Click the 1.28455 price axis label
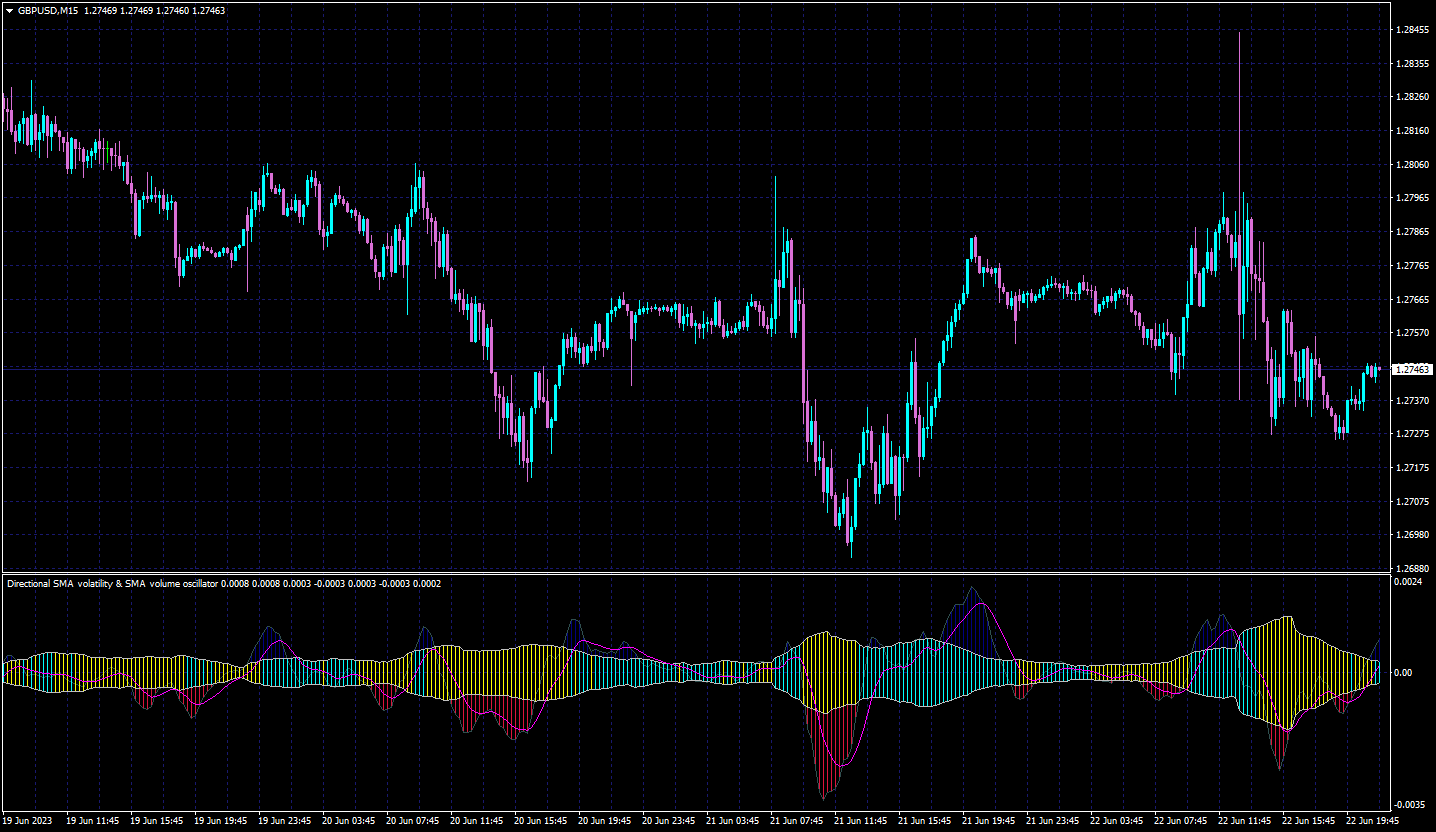1436x832 pixels. click(1412, 30)
